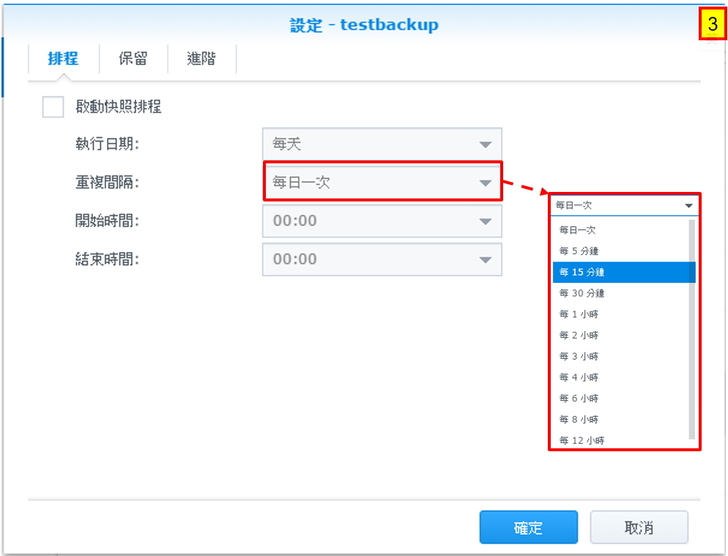Collapse the expanded 每日一次 list header
728x556 pixels.
coord(624,205)
